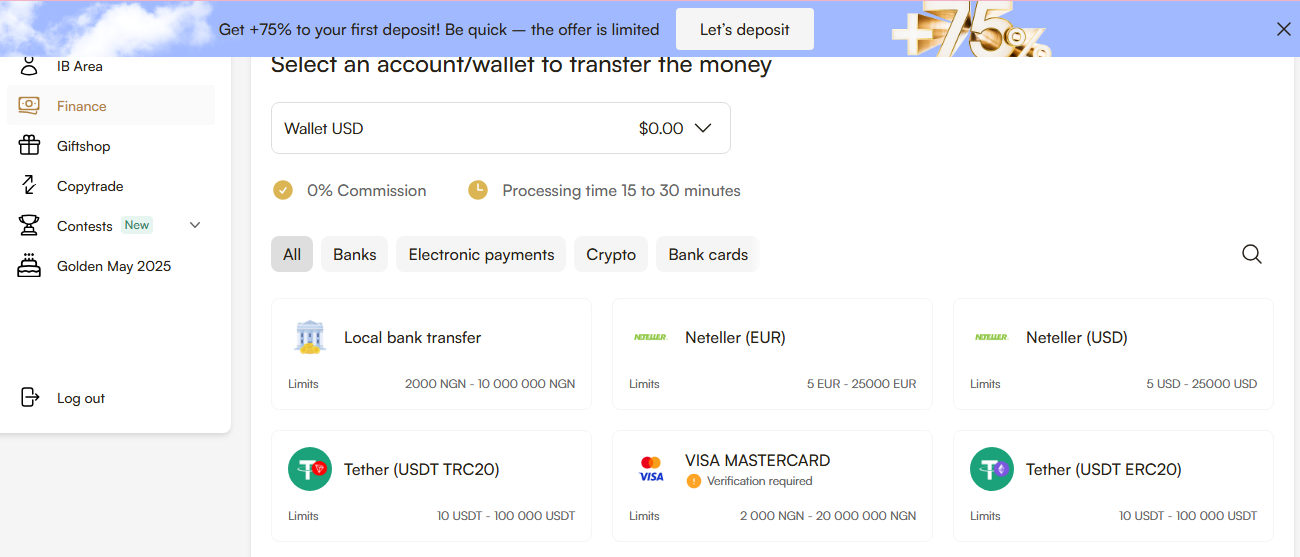
Task: Open the payment methods search magnifier
Action: tap(1251, 254)
